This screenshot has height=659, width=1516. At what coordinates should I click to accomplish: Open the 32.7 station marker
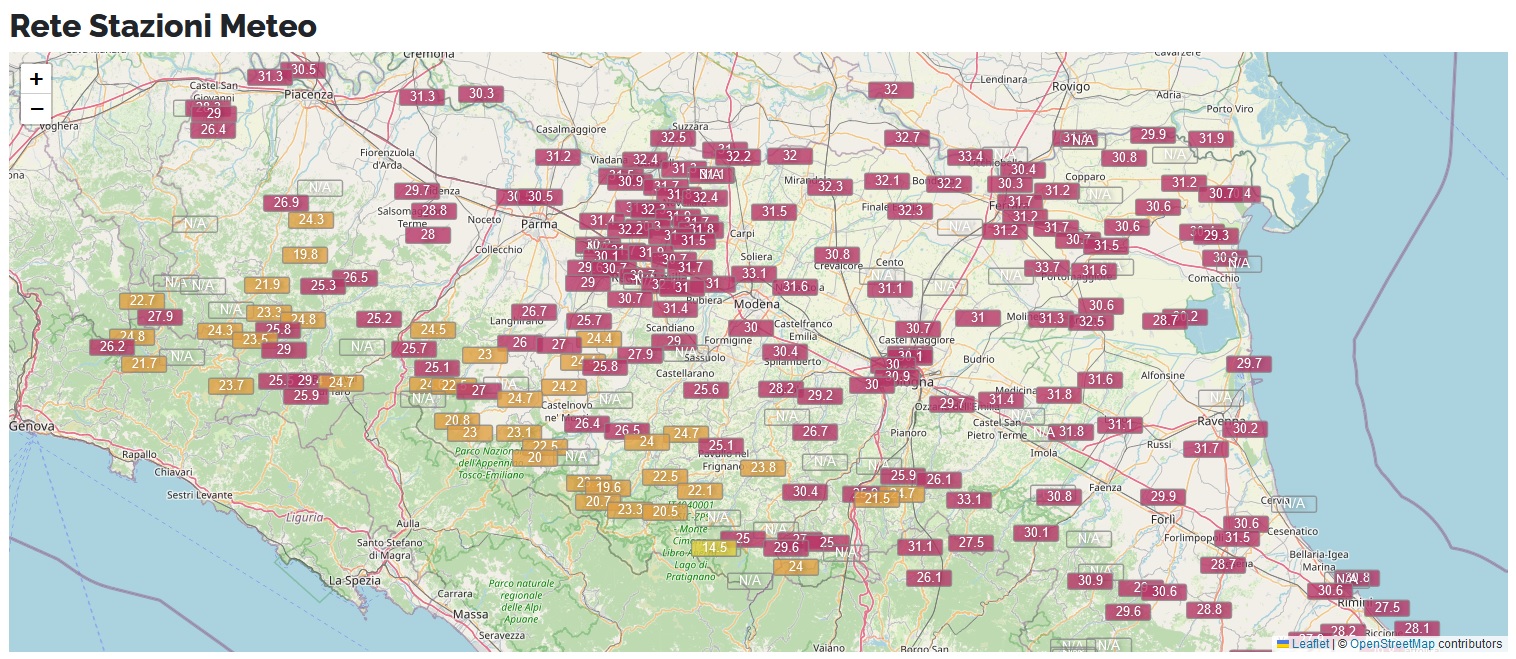click(907, 138)
